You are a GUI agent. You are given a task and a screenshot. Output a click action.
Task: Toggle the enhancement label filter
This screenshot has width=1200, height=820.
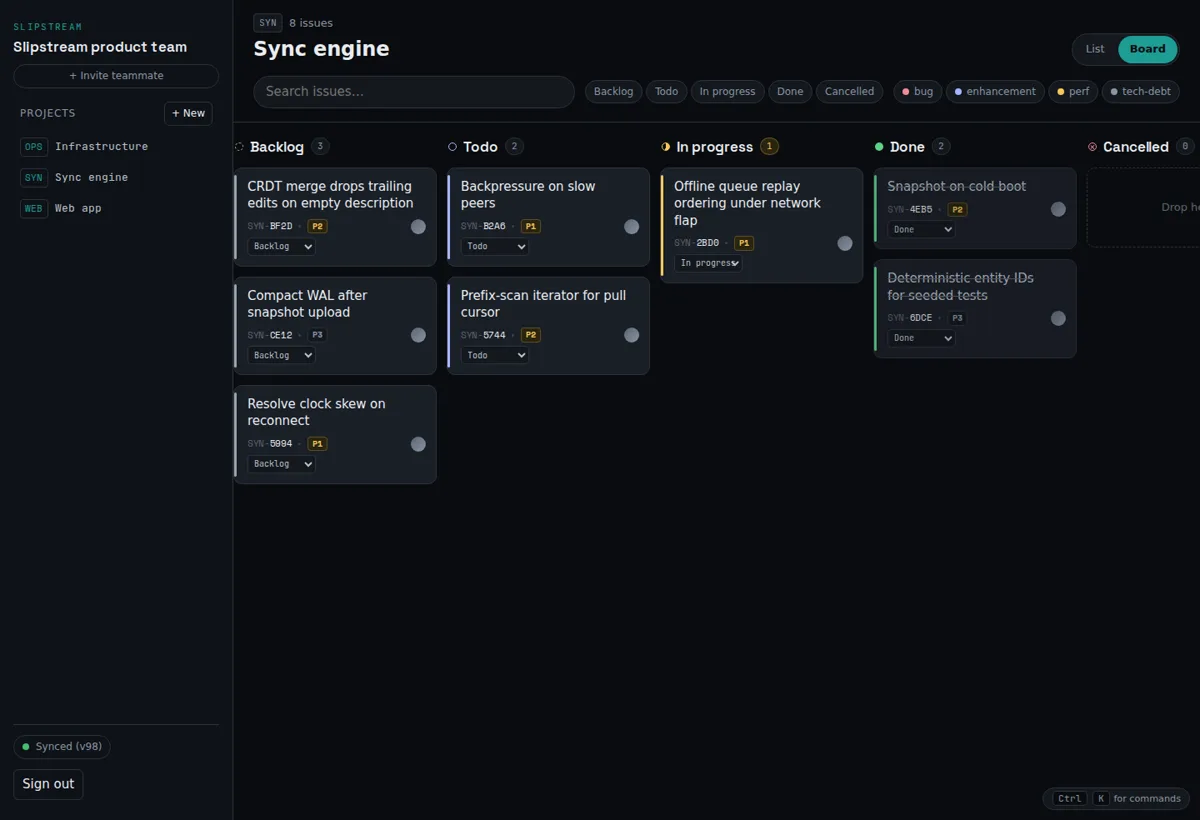(995, 92)
